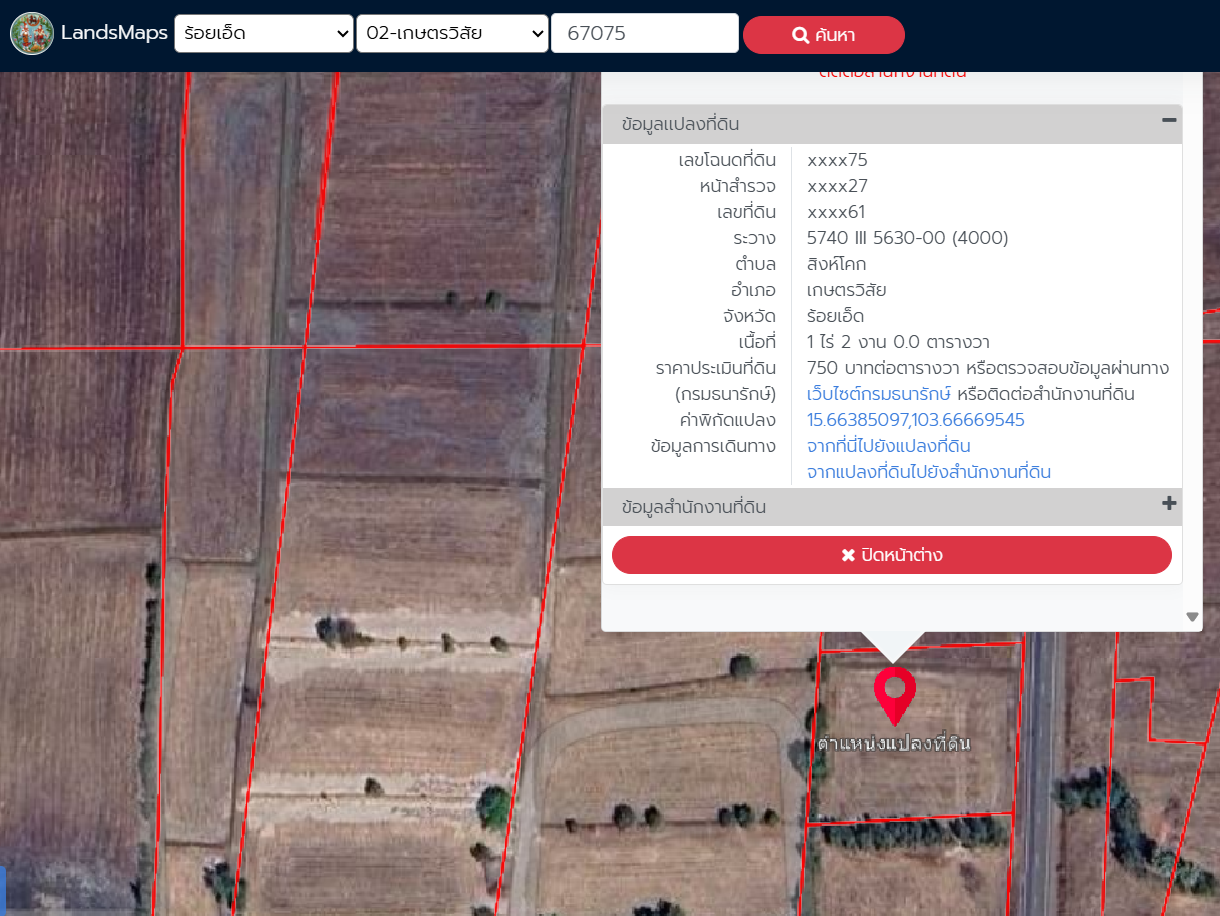Collapse ข้อมูลแปลงที่ดิน using the minus icon

(1168, 121)
